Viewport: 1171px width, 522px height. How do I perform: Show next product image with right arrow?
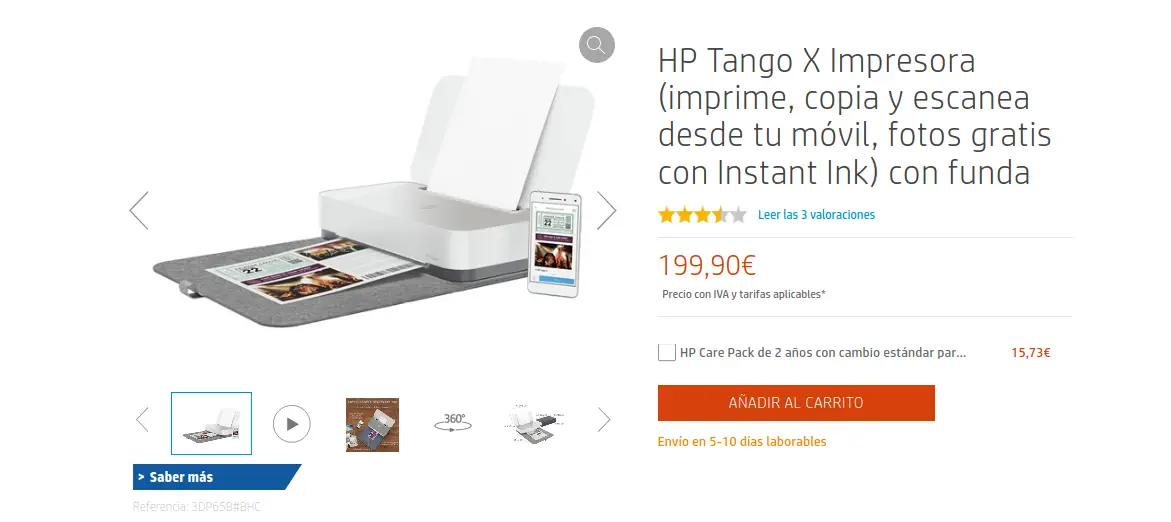coord(606,211)
